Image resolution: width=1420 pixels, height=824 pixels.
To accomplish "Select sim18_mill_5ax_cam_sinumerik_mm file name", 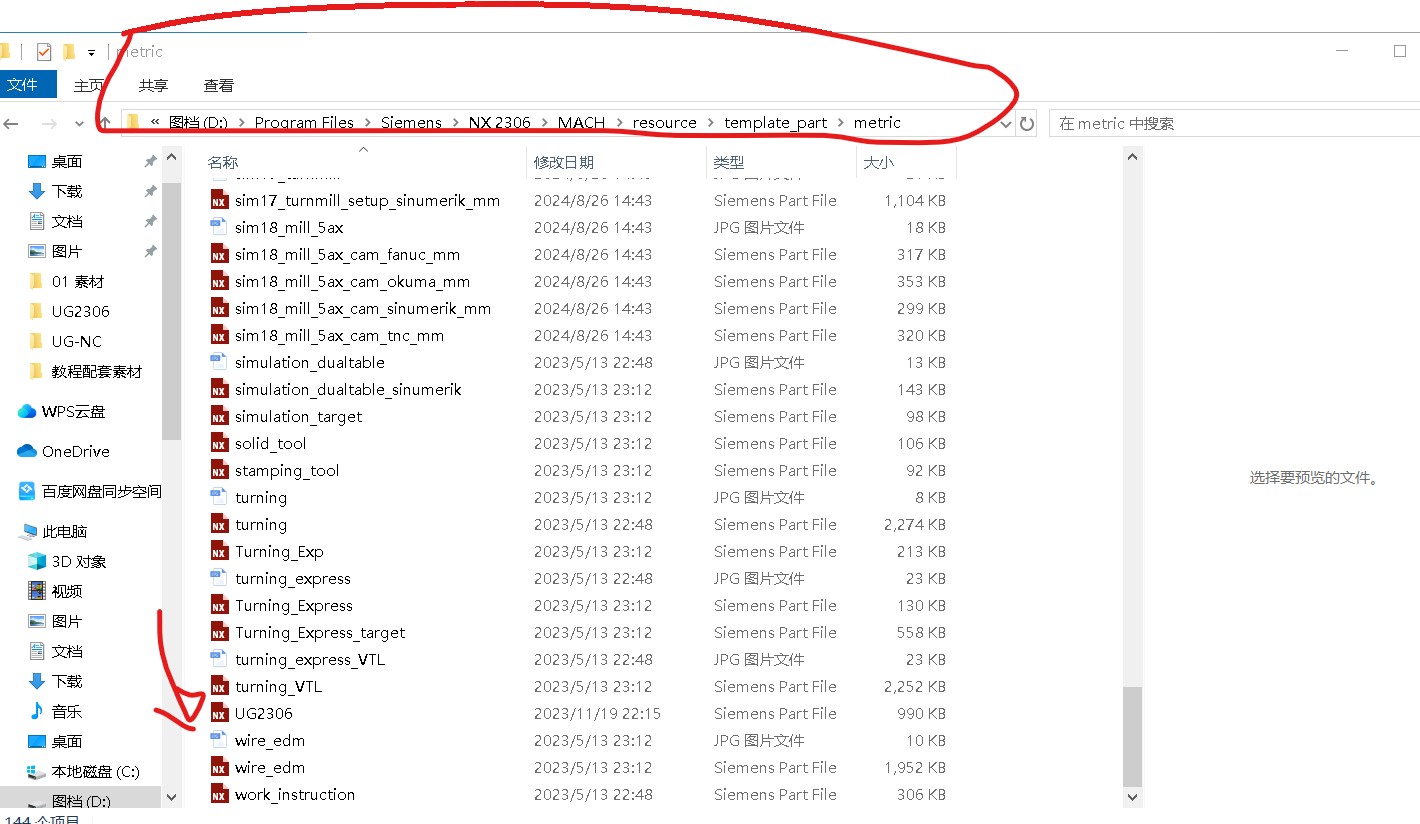I will (x=363, y=308).
